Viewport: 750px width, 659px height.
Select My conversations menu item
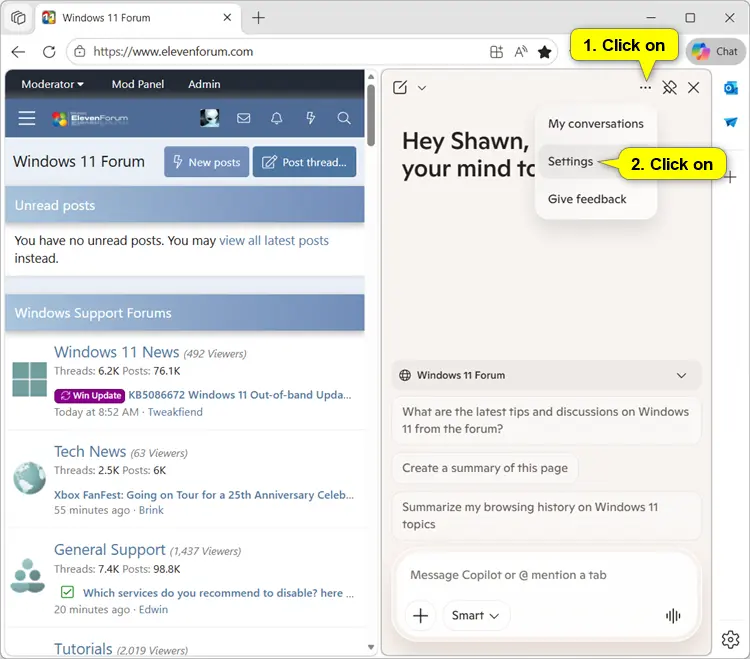click(x=596, y=124)
